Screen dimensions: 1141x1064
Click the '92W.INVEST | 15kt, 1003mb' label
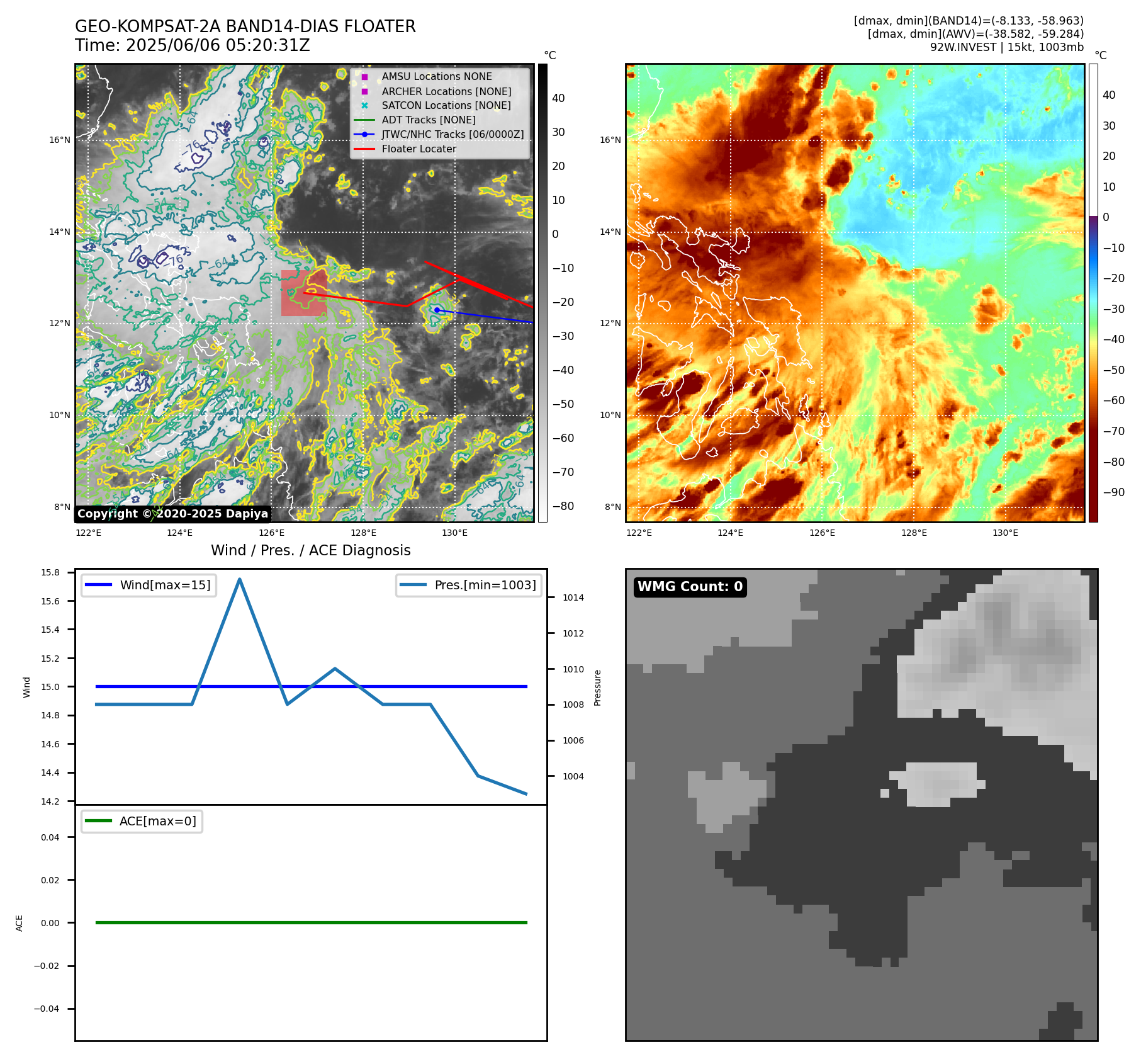click(x=1007, y=47)
